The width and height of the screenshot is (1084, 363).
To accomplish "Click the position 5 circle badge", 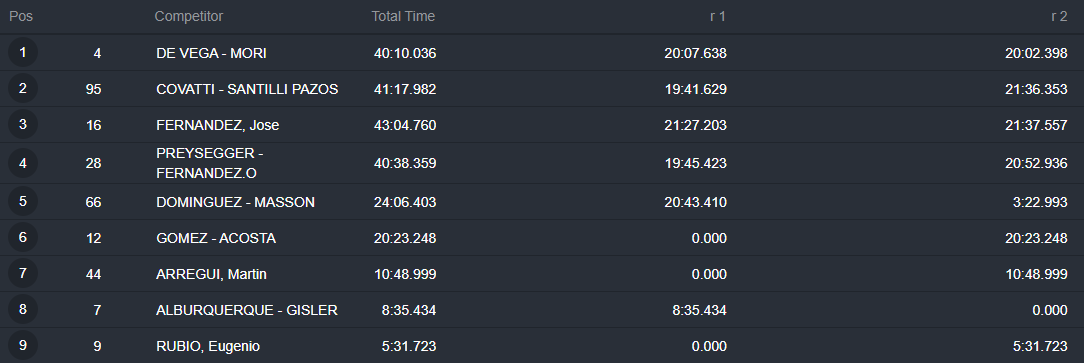I will 23,202.
